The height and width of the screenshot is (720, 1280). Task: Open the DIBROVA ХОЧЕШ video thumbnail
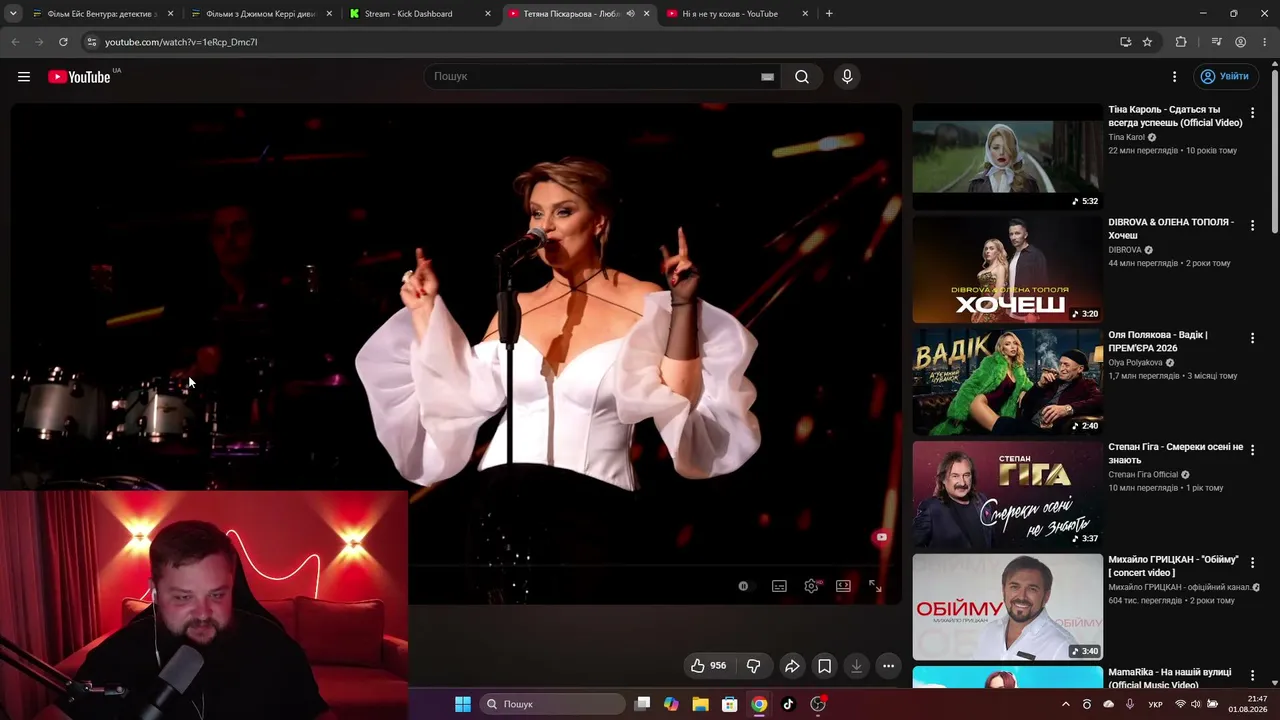click(1007, 270)
